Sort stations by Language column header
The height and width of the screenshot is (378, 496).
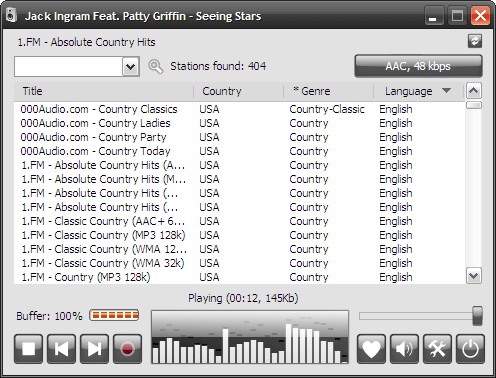click(x=419, y=91)
